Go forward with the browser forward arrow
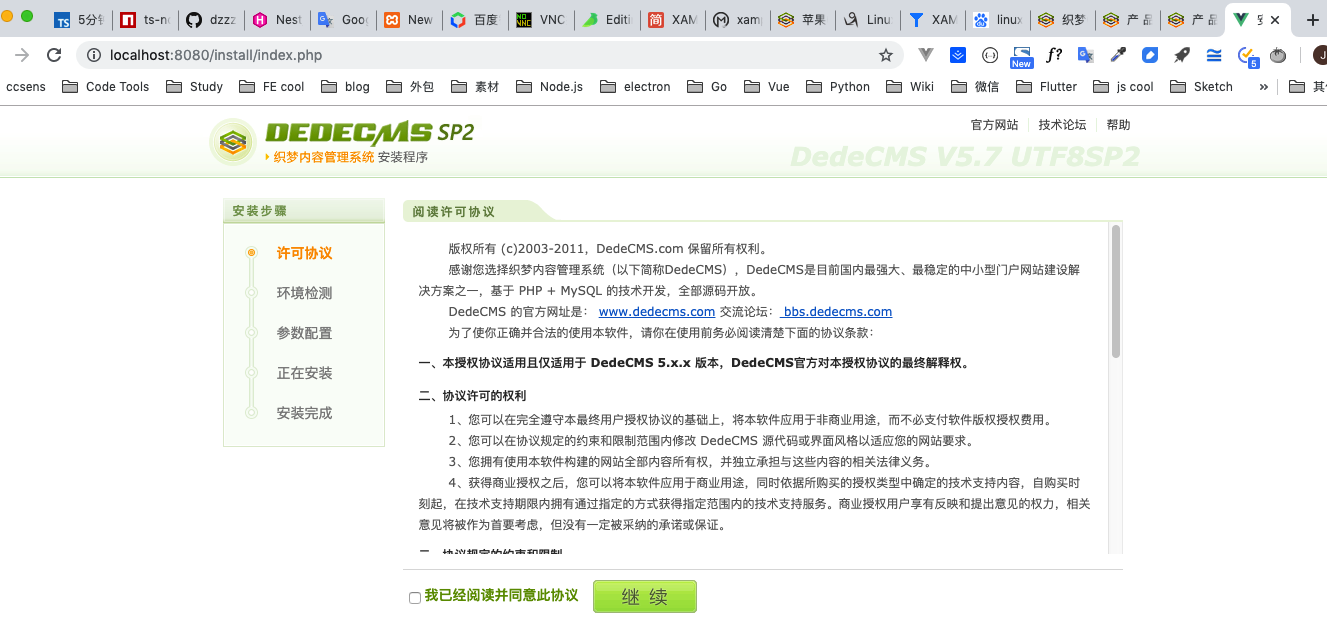1327x633 pixels. (x=21, y=55)
